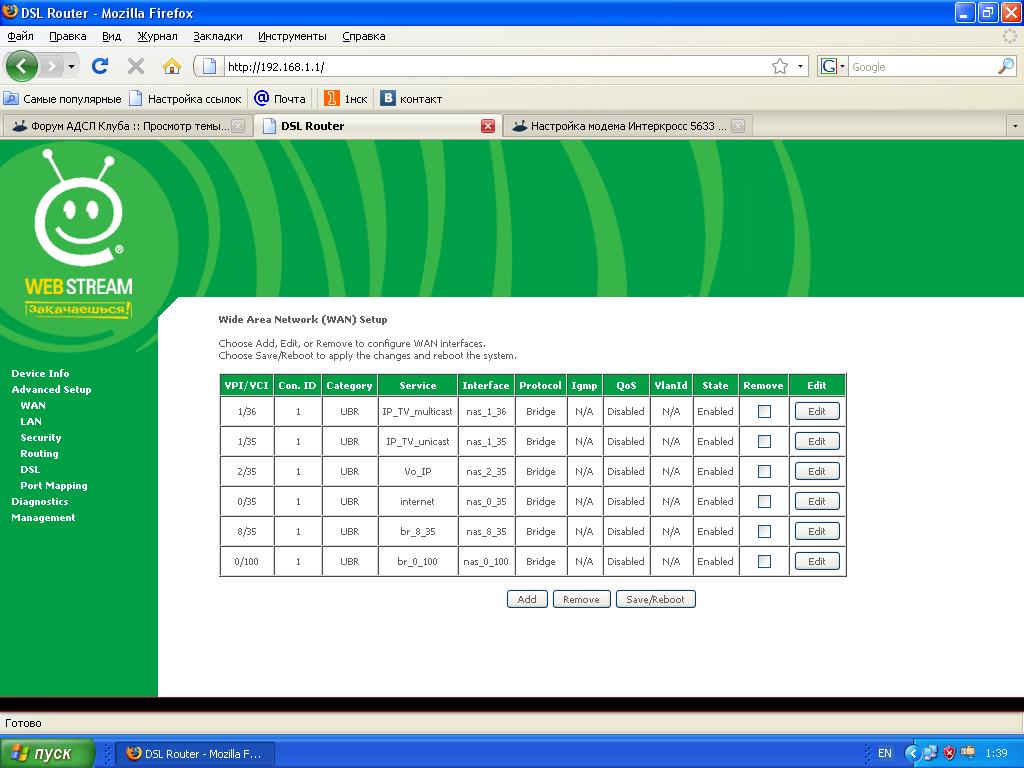Check Remove for br_0_100 row
The height and width of the screenshot is (768, 1024).
pos(764,562)
